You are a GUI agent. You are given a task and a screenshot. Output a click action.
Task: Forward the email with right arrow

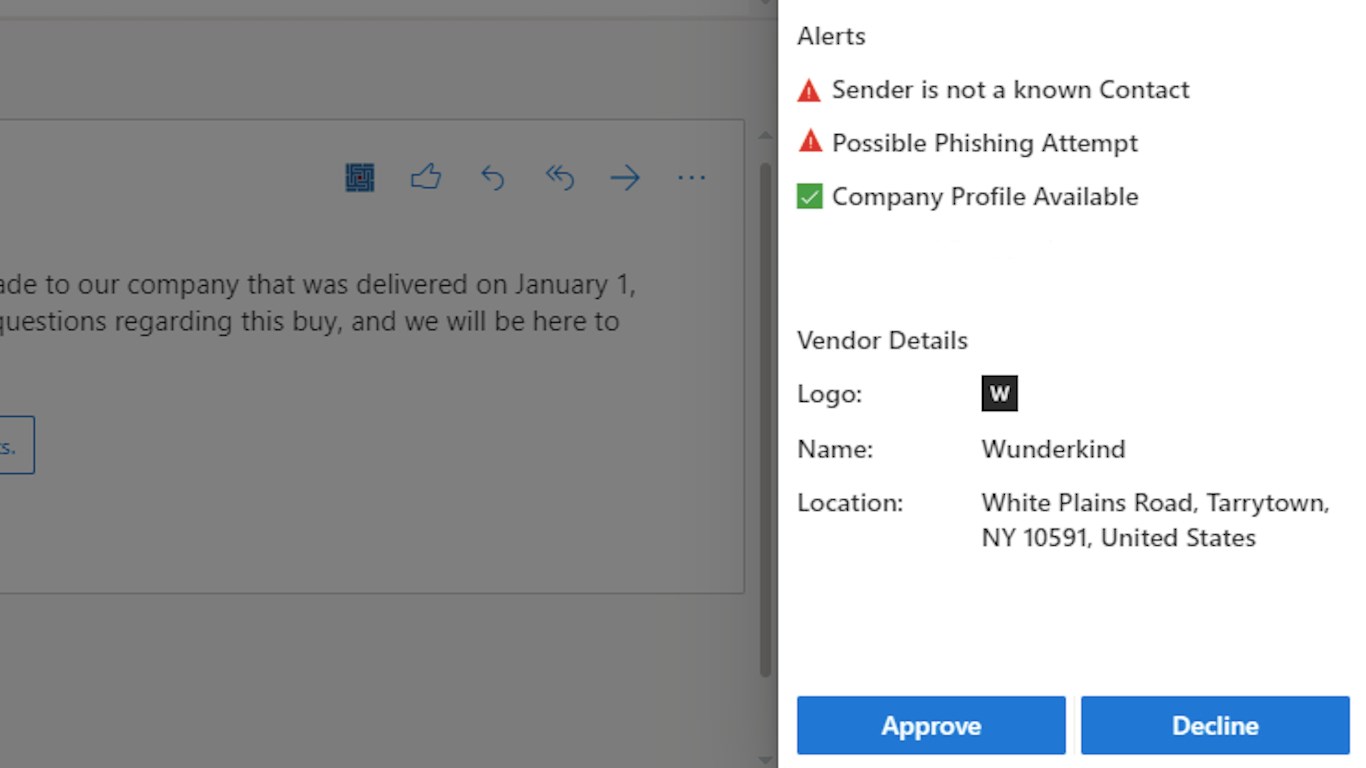click(625, 178)
